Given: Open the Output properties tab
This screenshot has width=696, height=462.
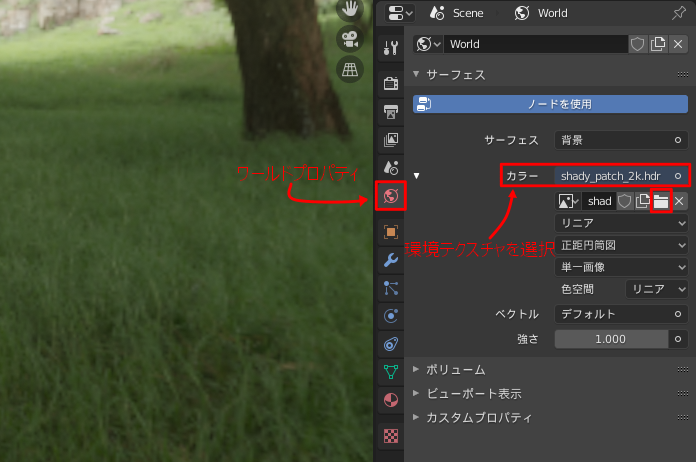Looking at the screenshot, I should coord(391,112).
